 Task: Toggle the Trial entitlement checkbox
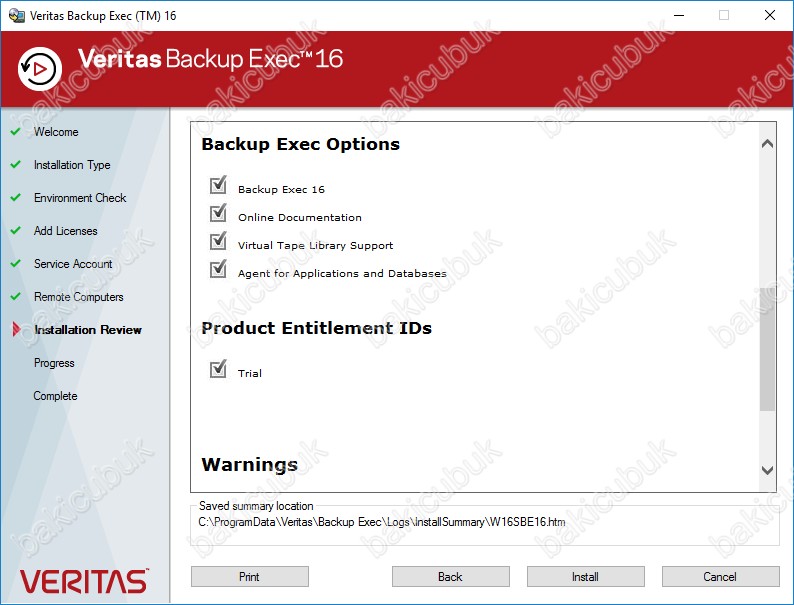click(x=218, y=370)
